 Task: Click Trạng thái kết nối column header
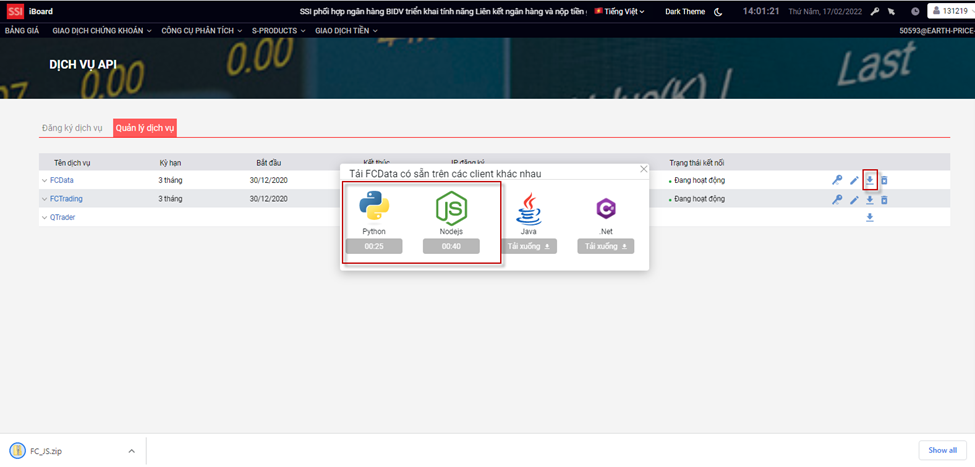pyautogui.click(x=696, y=163)
